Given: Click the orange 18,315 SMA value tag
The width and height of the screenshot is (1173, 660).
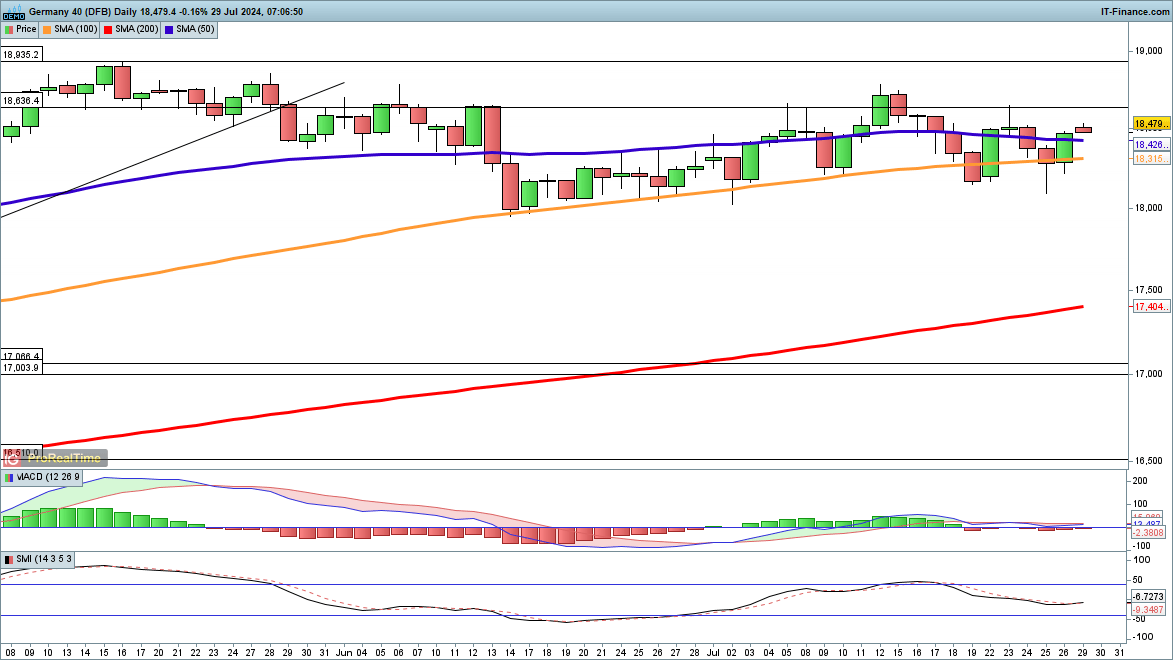Looking at the screenshot, I should [x=1151, y=159].
